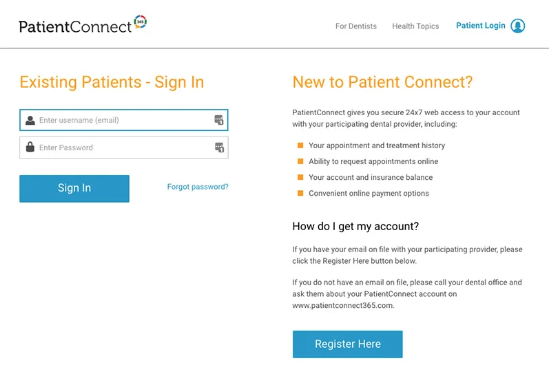Click the person icon in username field
Image resolution: width=551 pixels, height=387 pixels.
click(x=30, y=120)
